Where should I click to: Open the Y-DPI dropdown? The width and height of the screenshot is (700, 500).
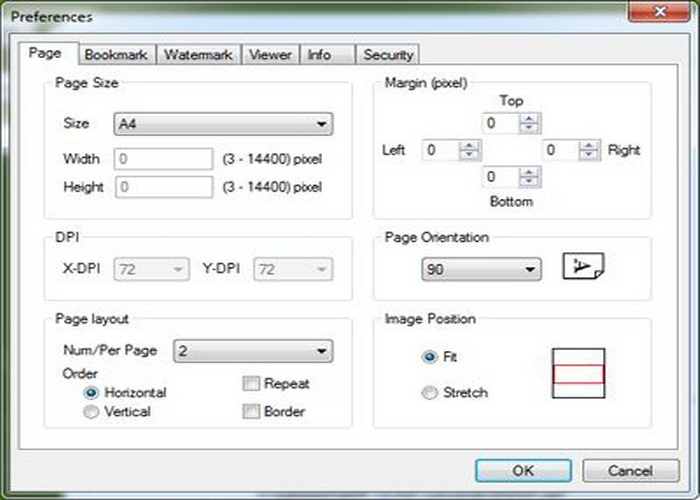pos(293,269)
